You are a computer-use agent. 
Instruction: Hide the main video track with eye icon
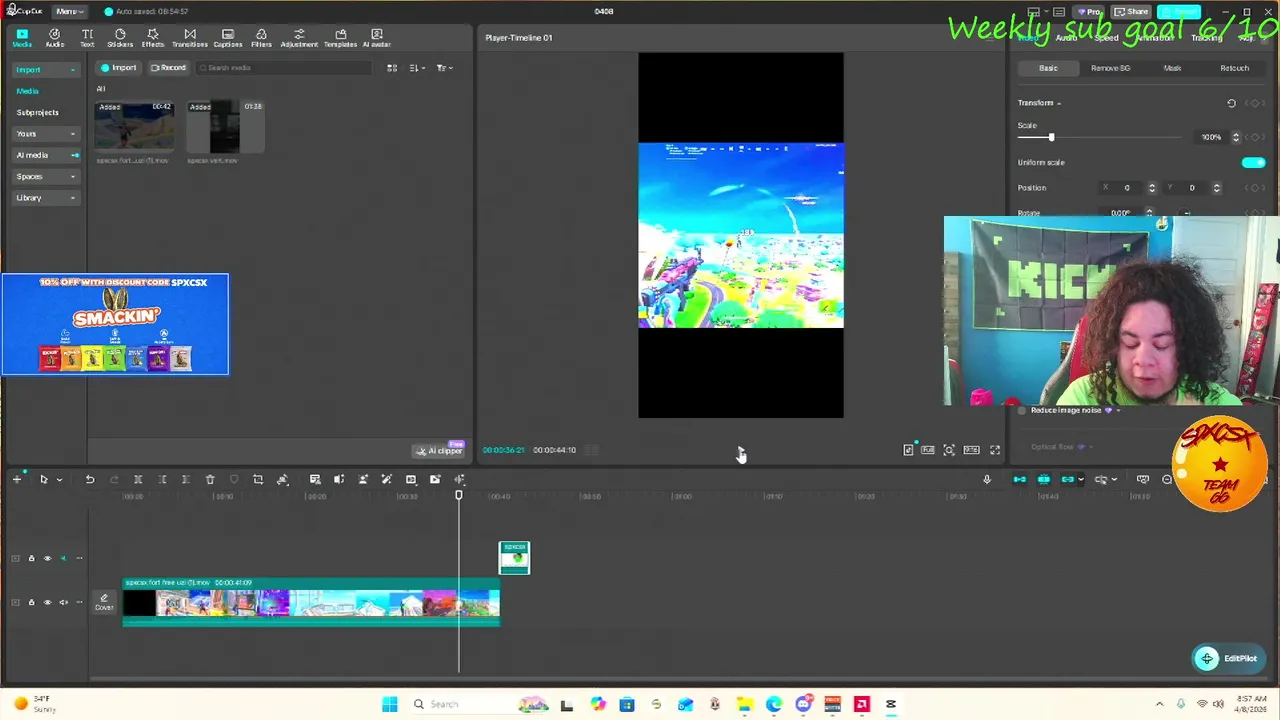47,602
